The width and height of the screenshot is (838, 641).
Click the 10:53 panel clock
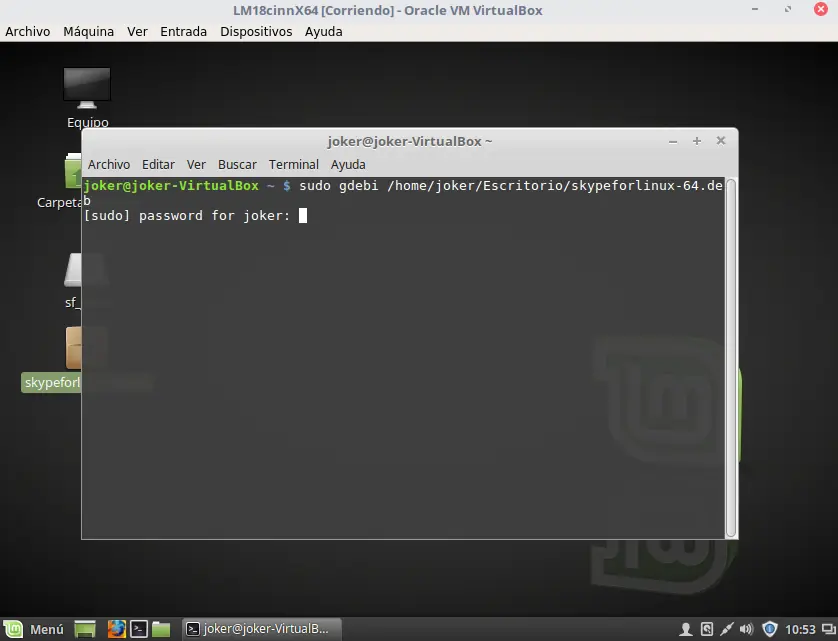800,630
